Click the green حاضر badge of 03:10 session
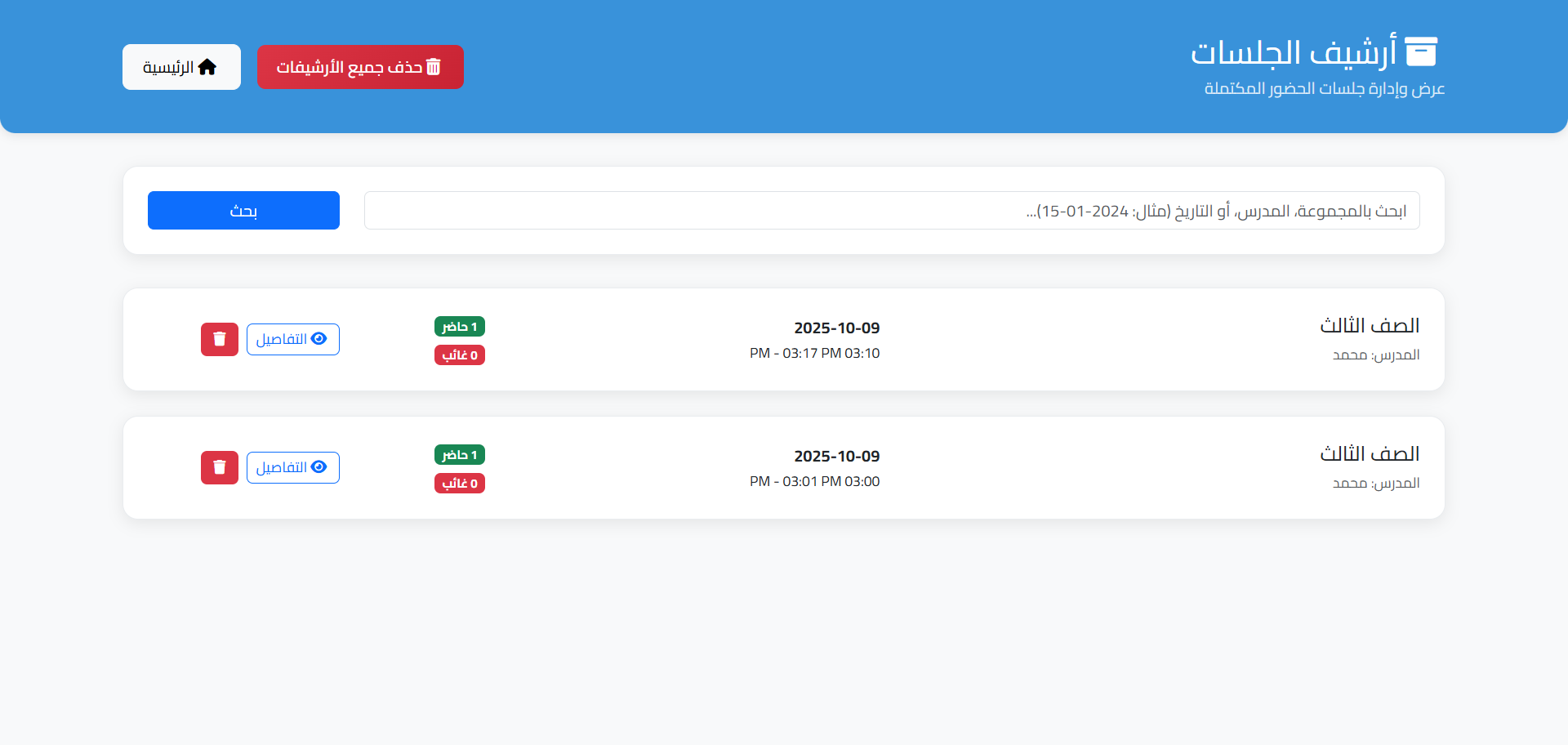This screenshot has height=745, width=1568. [x=460, y=327]
